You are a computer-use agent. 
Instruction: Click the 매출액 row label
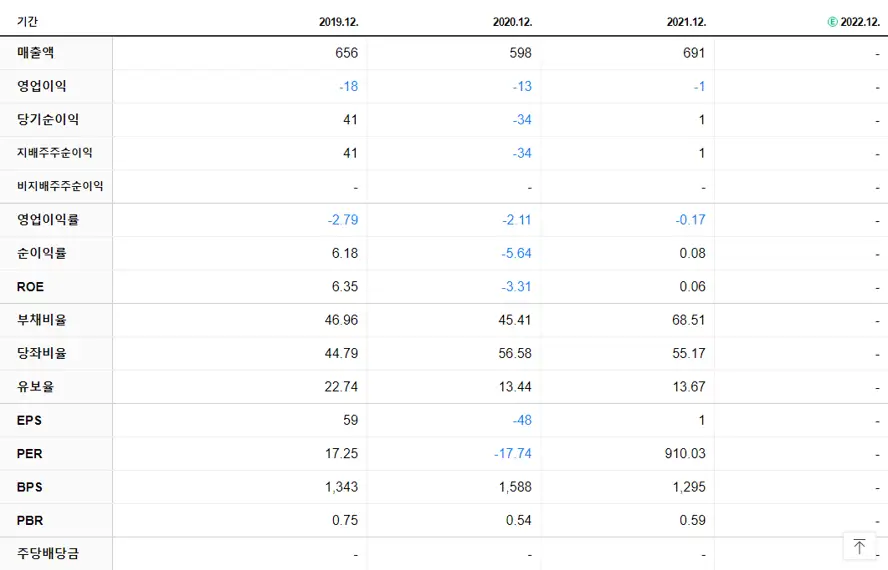coord(36,53)
